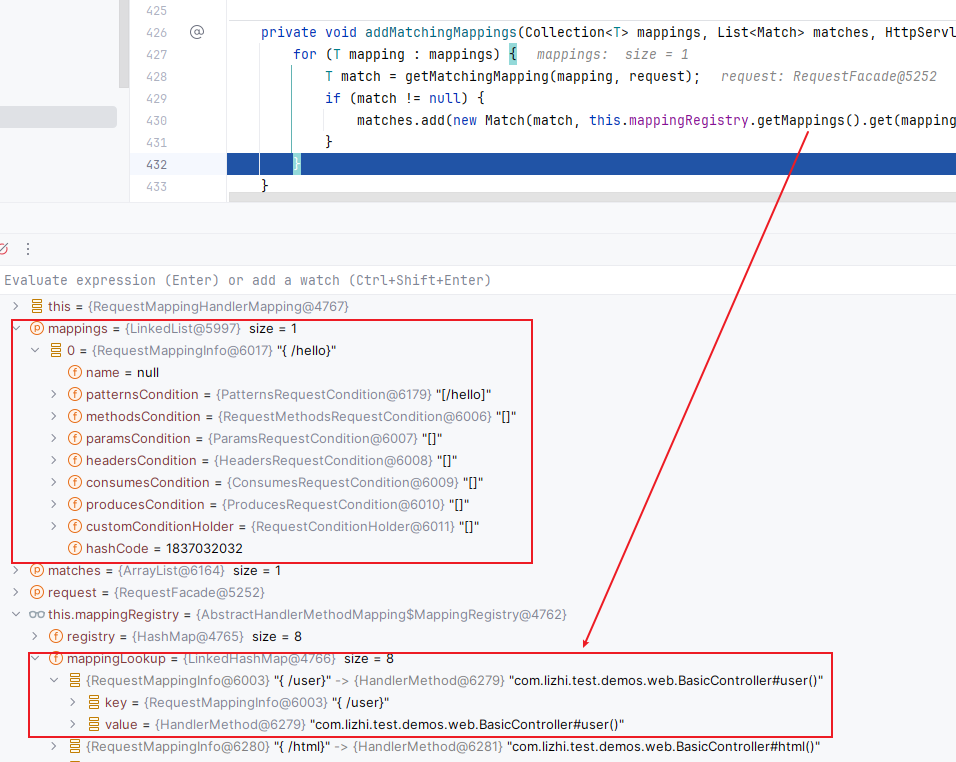Collapse the '{ /user}' RequestMappingInfo@6003 entry
Viewport: 956px width, 762px height.
(x=54, y=680)
